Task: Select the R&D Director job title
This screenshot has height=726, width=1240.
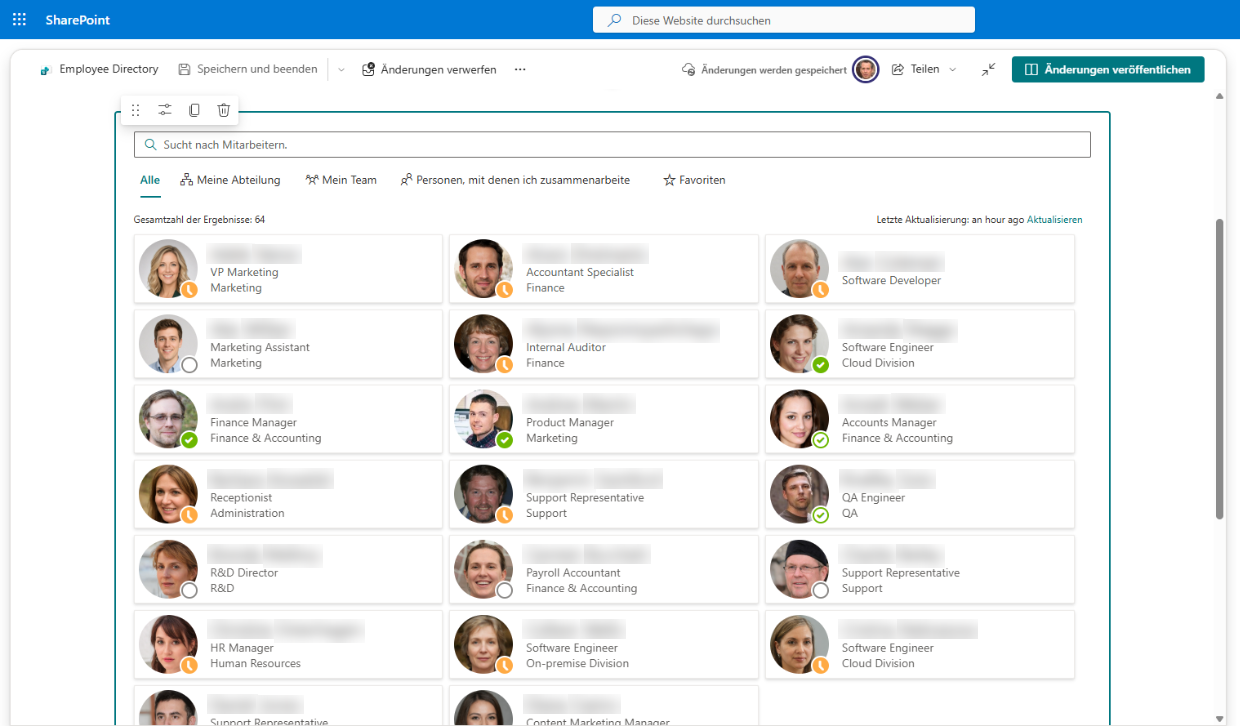Action: pos(244,573)
